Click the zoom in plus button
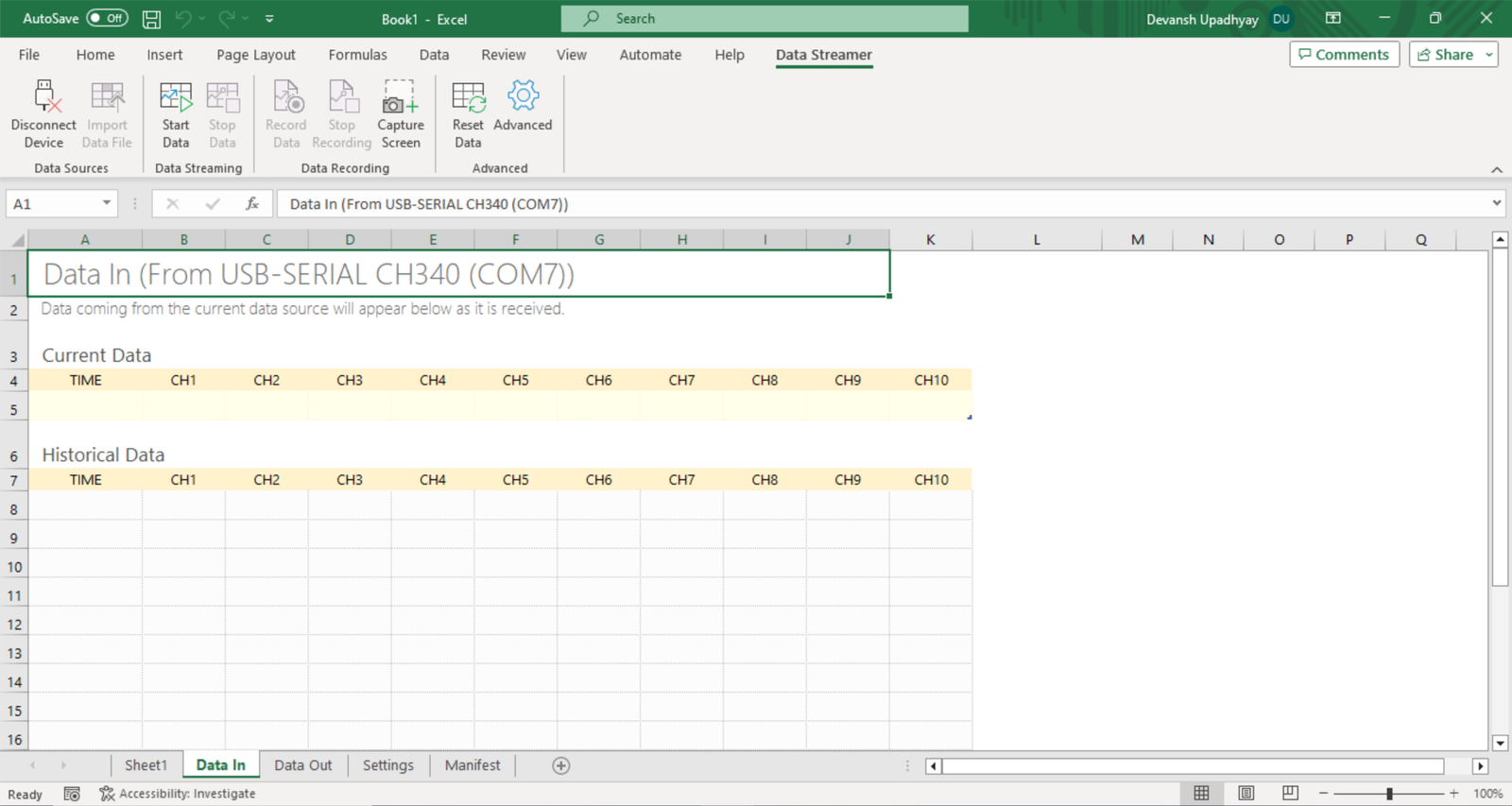The image size is (1512, 806). pyautogui.click(x=1454, y=794)
